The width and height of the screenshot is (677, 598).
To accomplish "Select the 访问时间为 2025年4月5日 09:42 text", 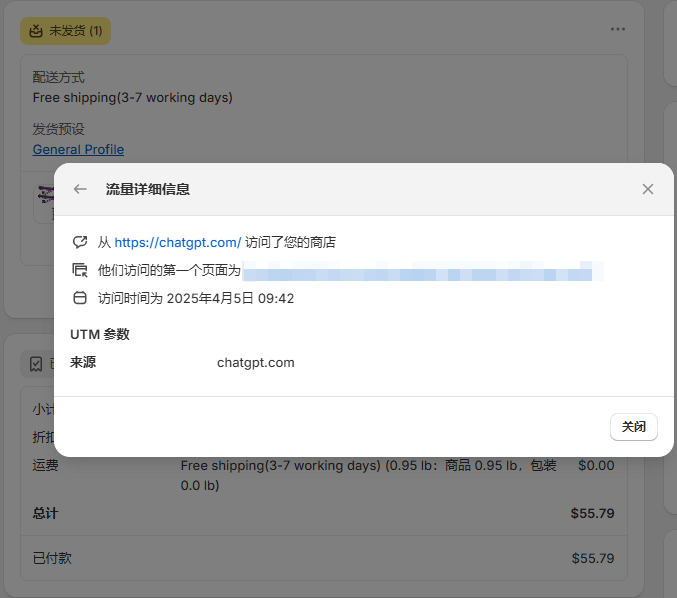I will [x=196, y=298].
